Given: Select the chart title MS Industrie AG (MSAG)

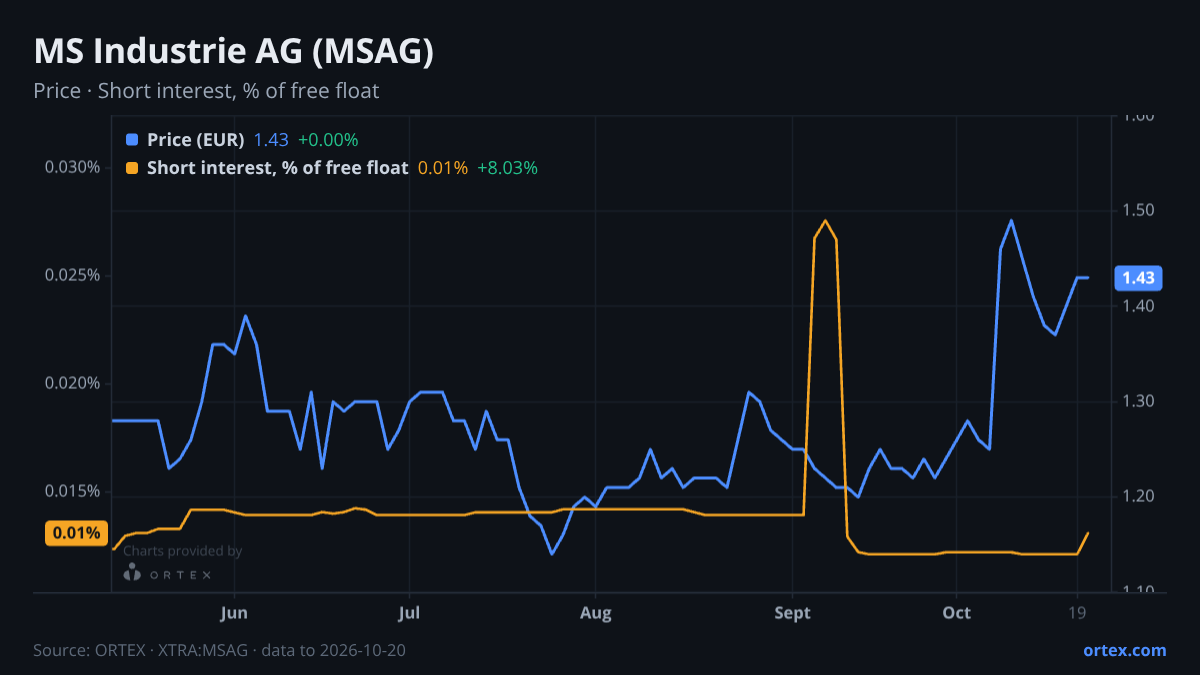Looking at the screenshot, I should point(233,52).
